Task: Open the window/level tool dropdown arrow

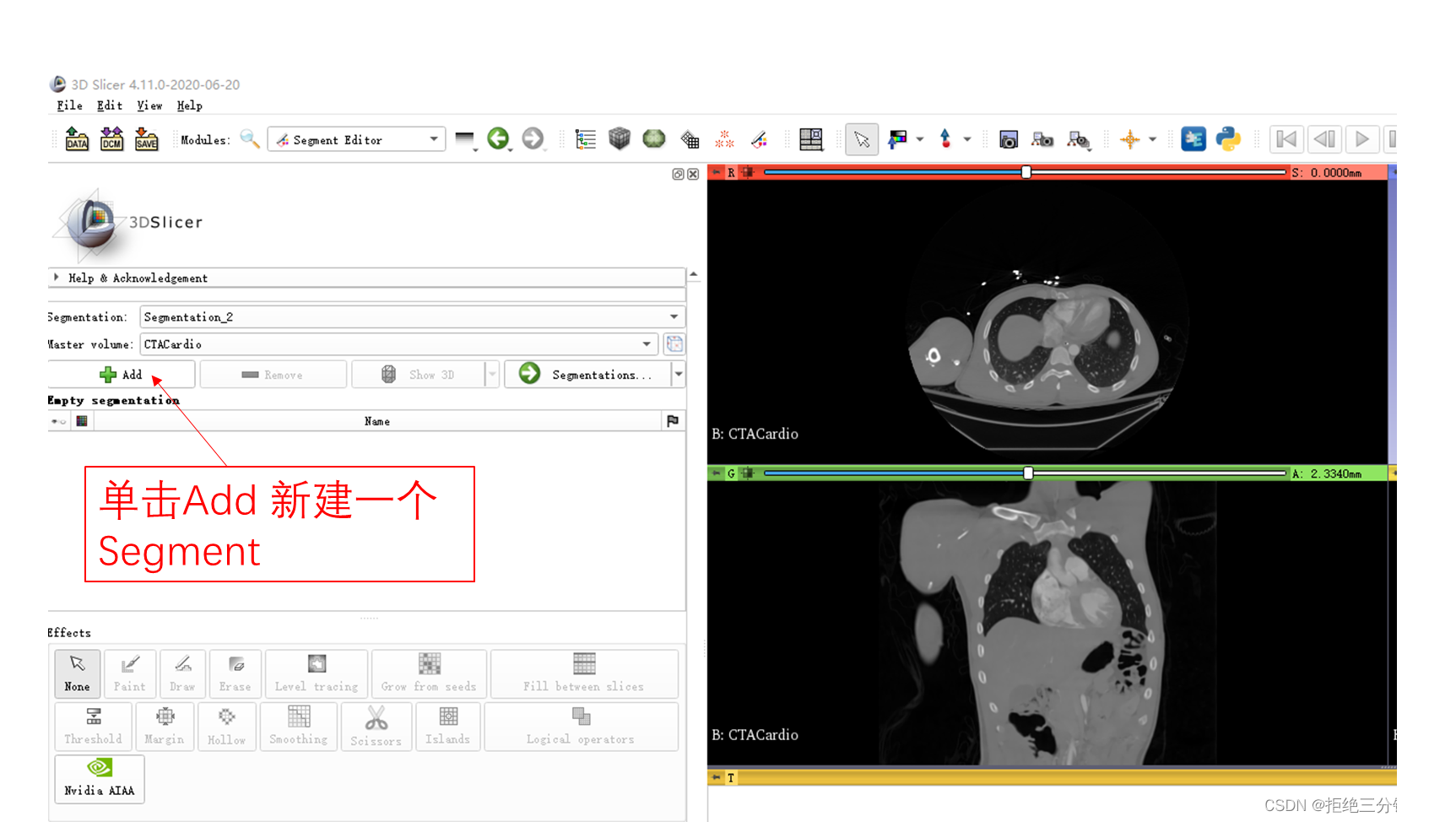Action: (920, 139)
